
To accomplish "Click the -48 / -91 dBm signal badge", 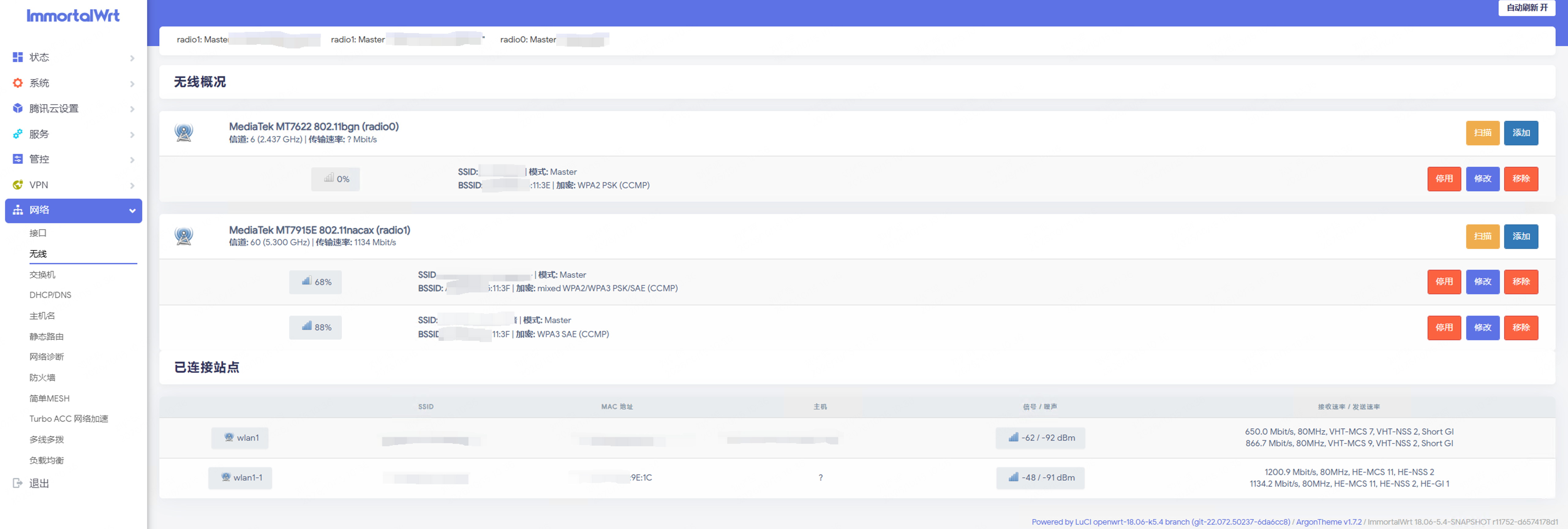I will pyautogui.click(x=1040, y=478).
